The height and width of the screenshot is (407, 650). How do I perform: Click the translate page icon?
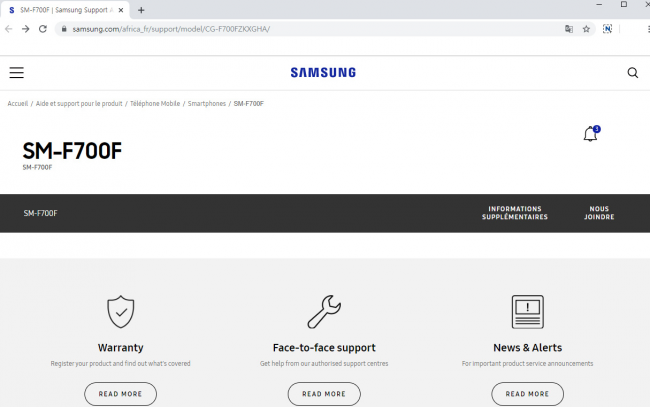569,29
